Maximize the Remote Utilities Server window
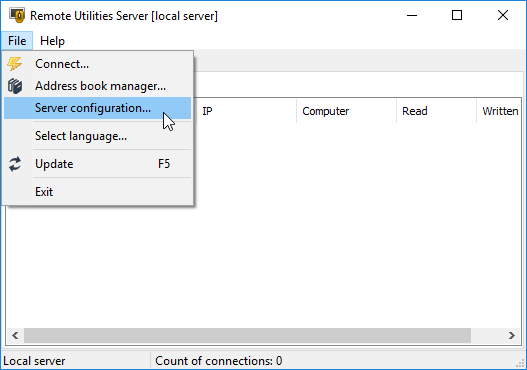 point(457,15)
